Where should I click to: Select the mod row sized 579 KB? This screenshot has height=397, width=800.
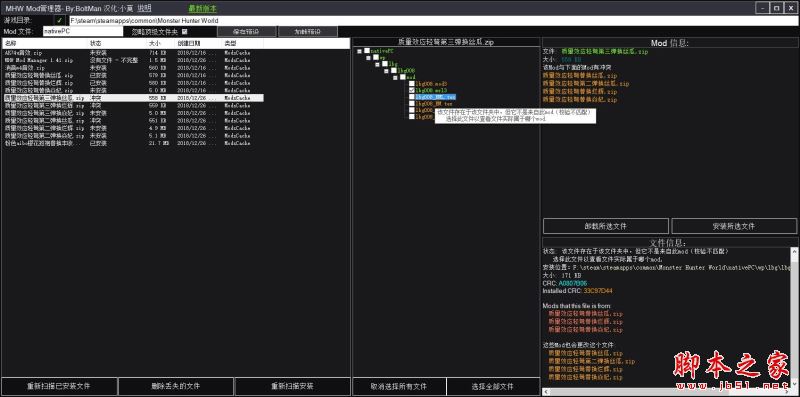point(133,75)
